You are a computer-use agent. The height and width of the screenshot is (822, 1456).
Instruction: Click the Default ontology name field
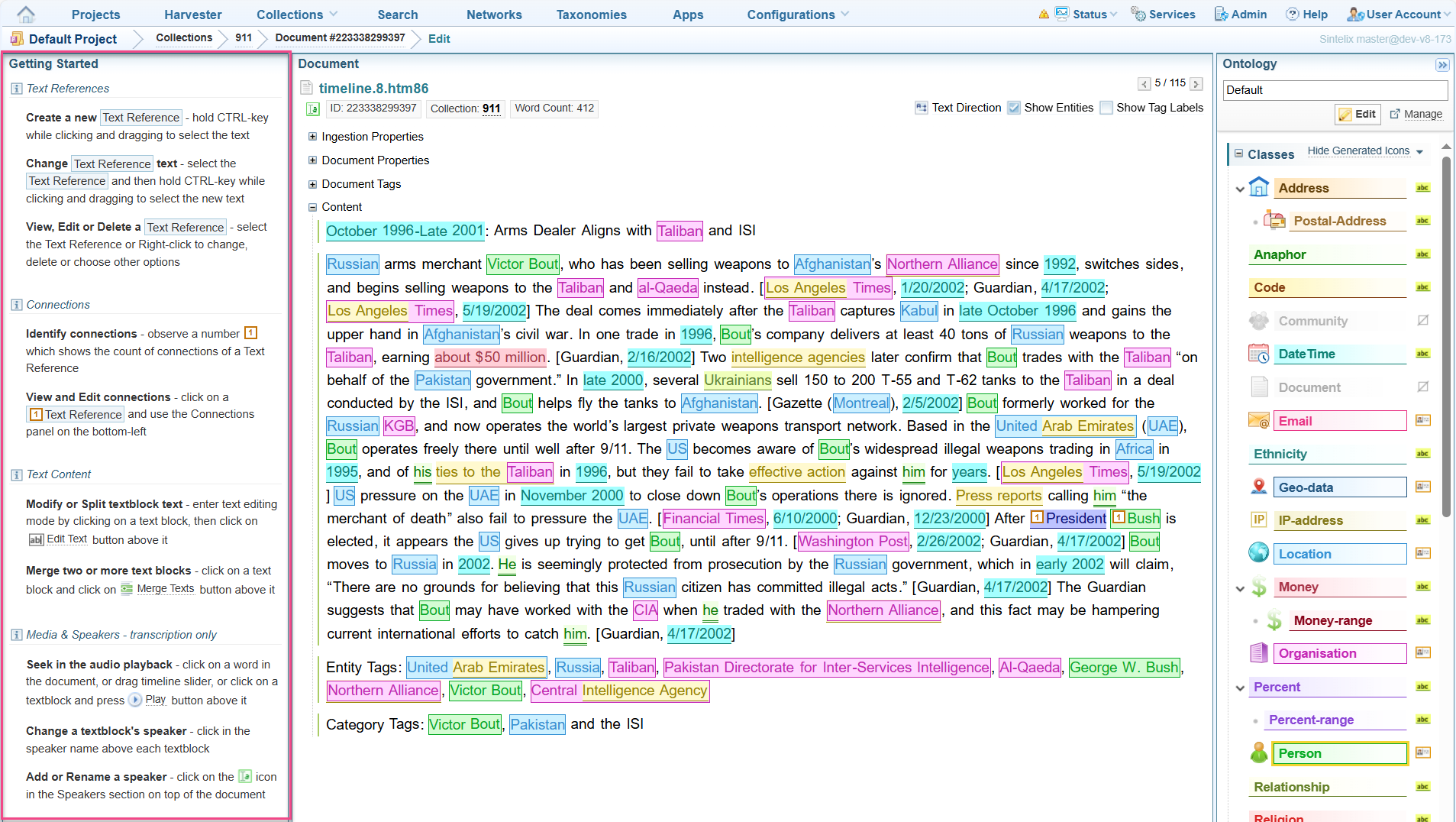point(1334,90)
